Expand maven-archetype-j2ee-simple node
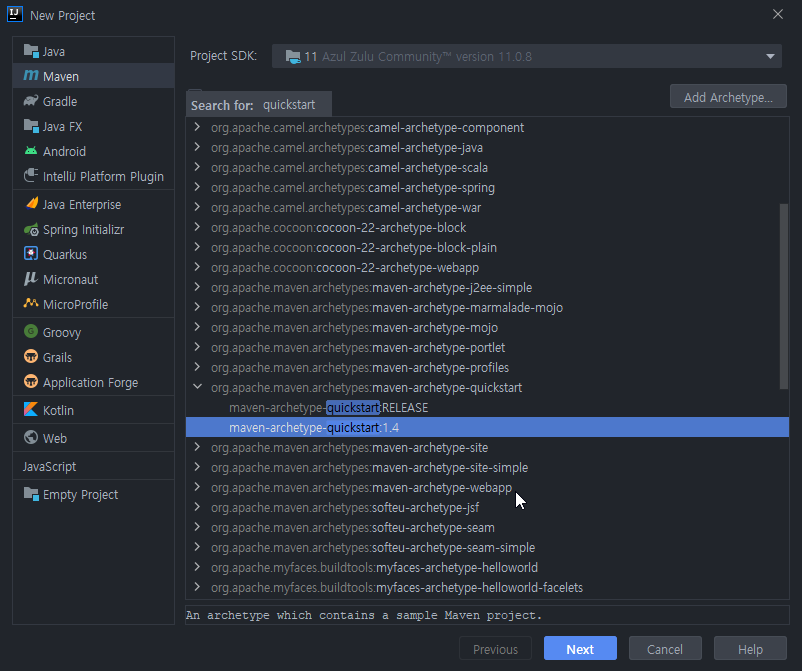 (197, 287)
